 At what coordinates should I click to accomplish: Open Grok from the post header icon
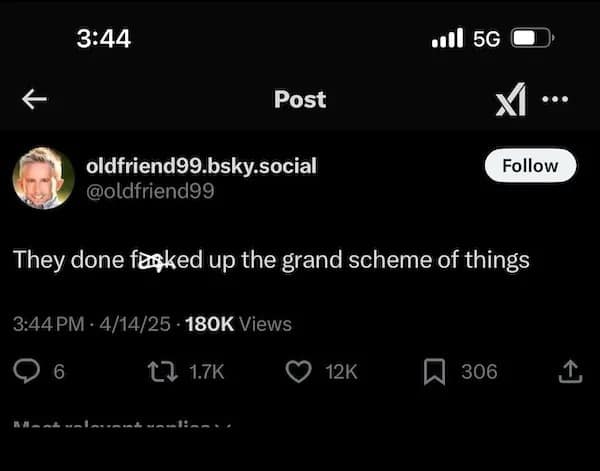(511, 100)
